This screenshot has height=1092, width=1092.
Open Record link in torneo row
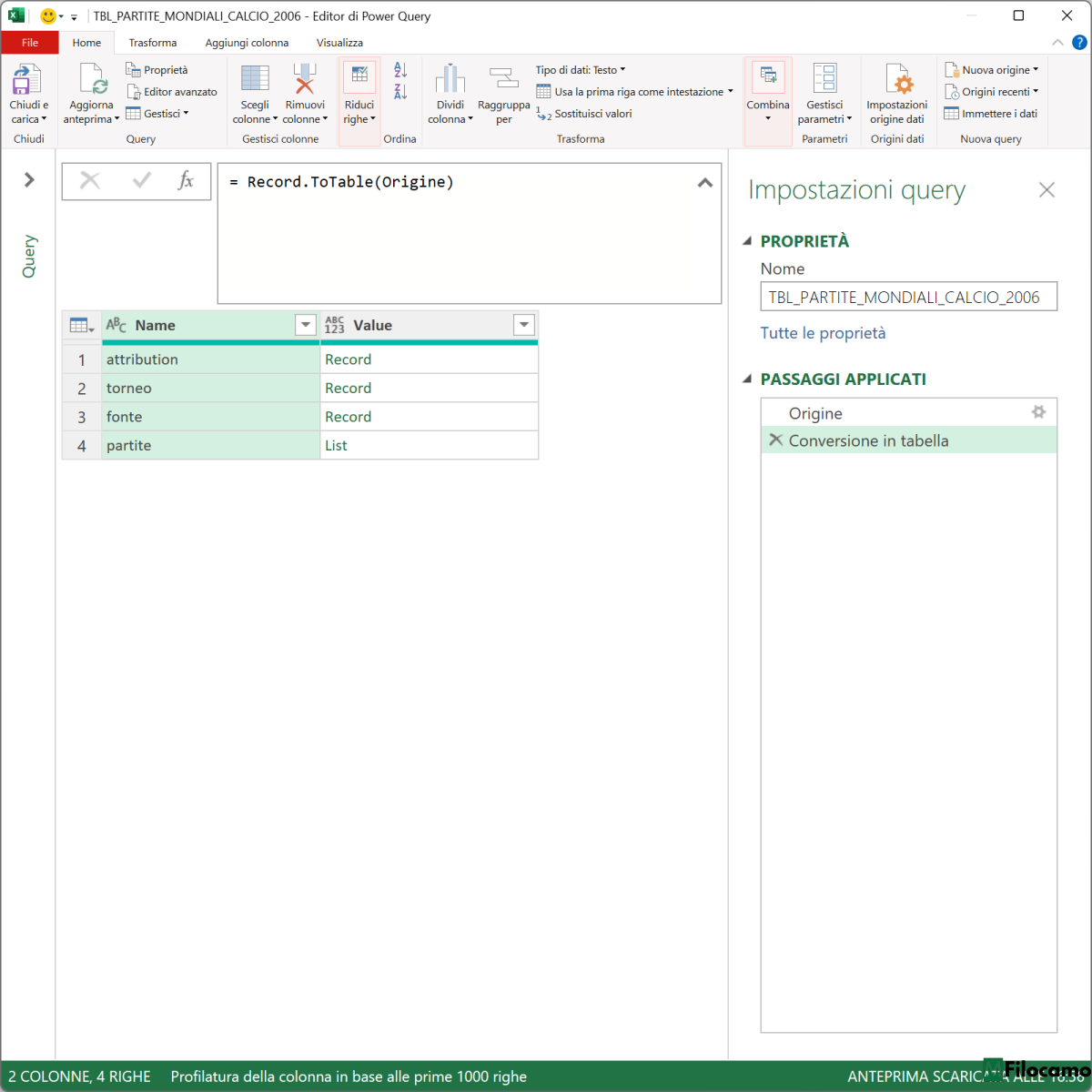pos(349,389)
